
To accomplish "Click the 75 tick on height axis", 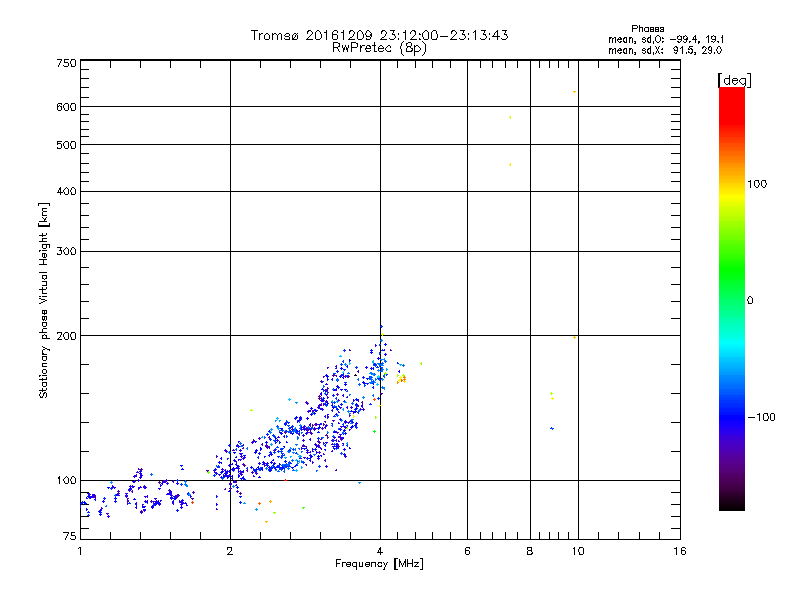I will [x=68, y=537].
